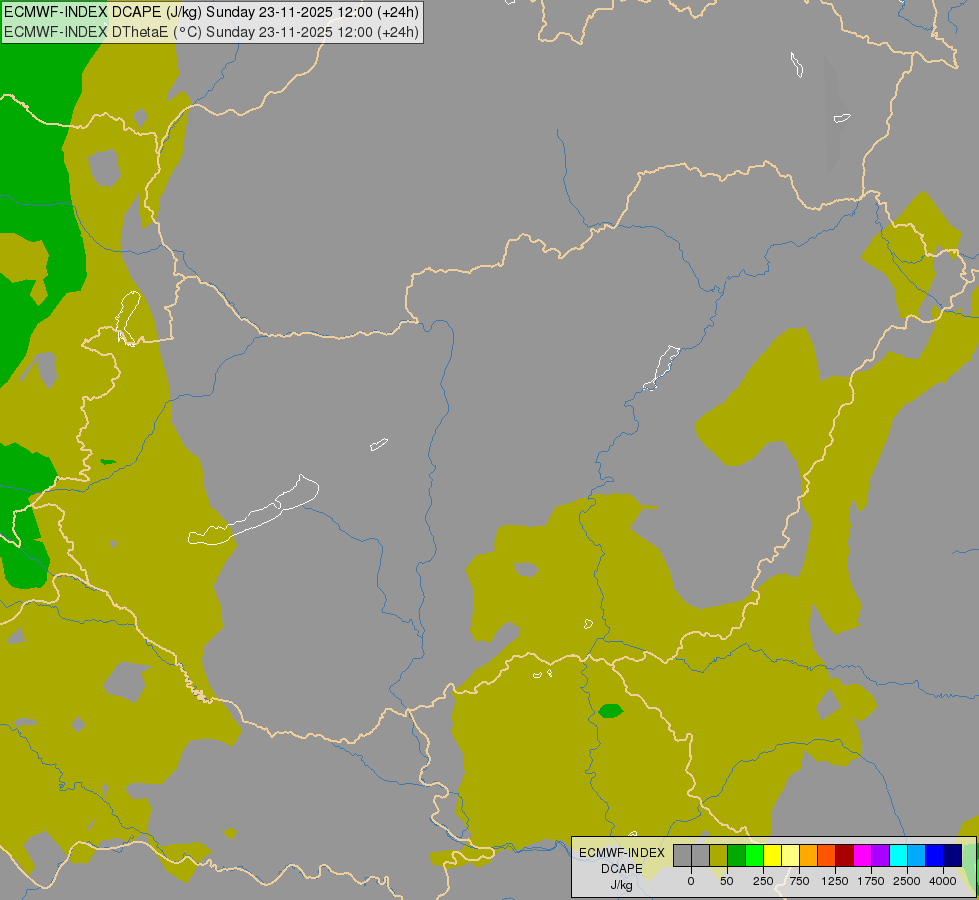Pick the orange-red legend swatch
Viewport: 979px width, 900px height.
click(x=827, y=855)
